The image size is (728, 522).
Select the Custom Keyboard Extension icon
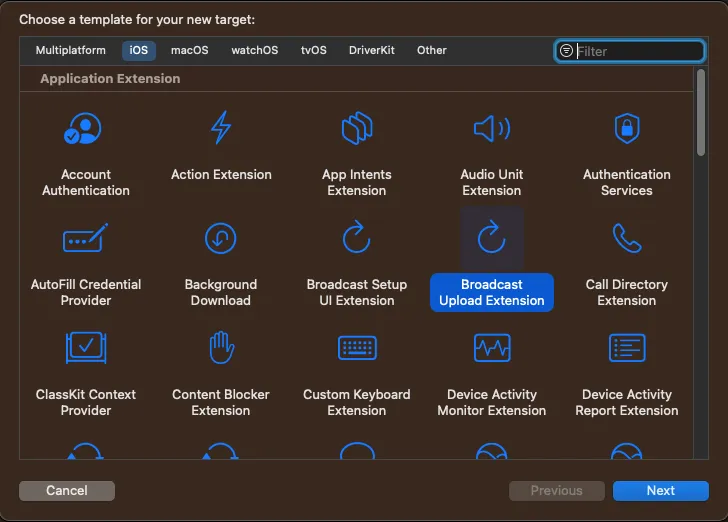click(357, 348)
